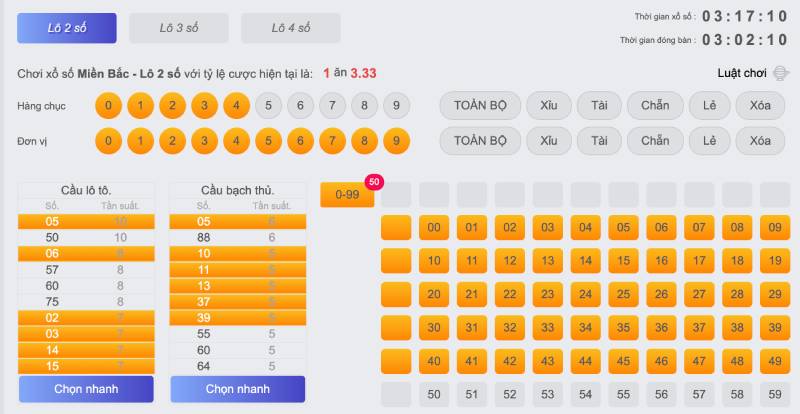The width and height of the screenshot is (800, 414).
Task: Open the Luật chơi rules icon
Action: 781,73
